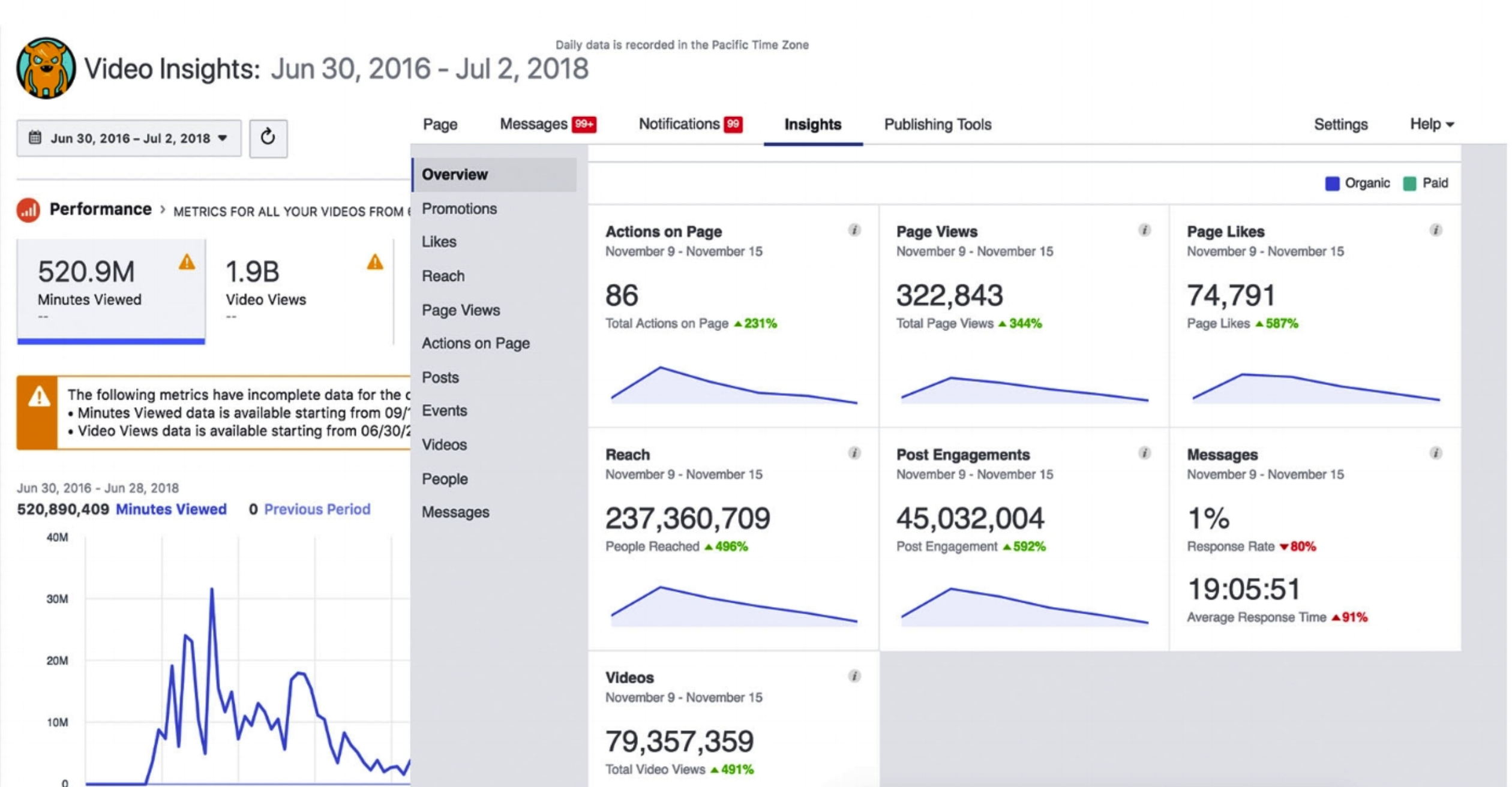The image size is (1512, 787).
Task: Click info icon on Actions on Page card
Action: click(x=854, y=230)
